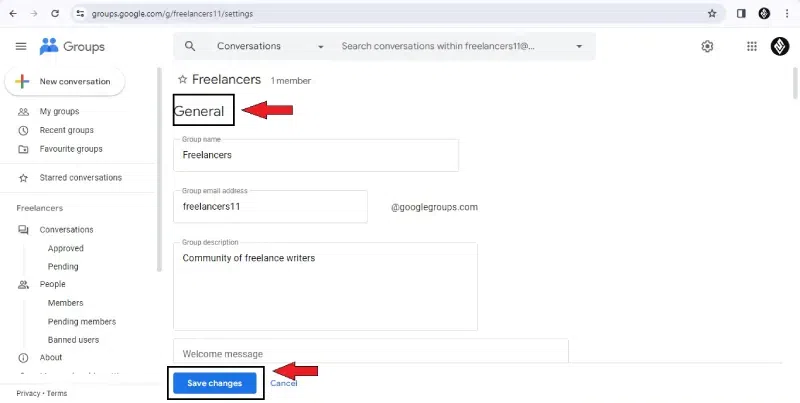
Task: Click the Freelancers sidebar heading
Action: 39,208
